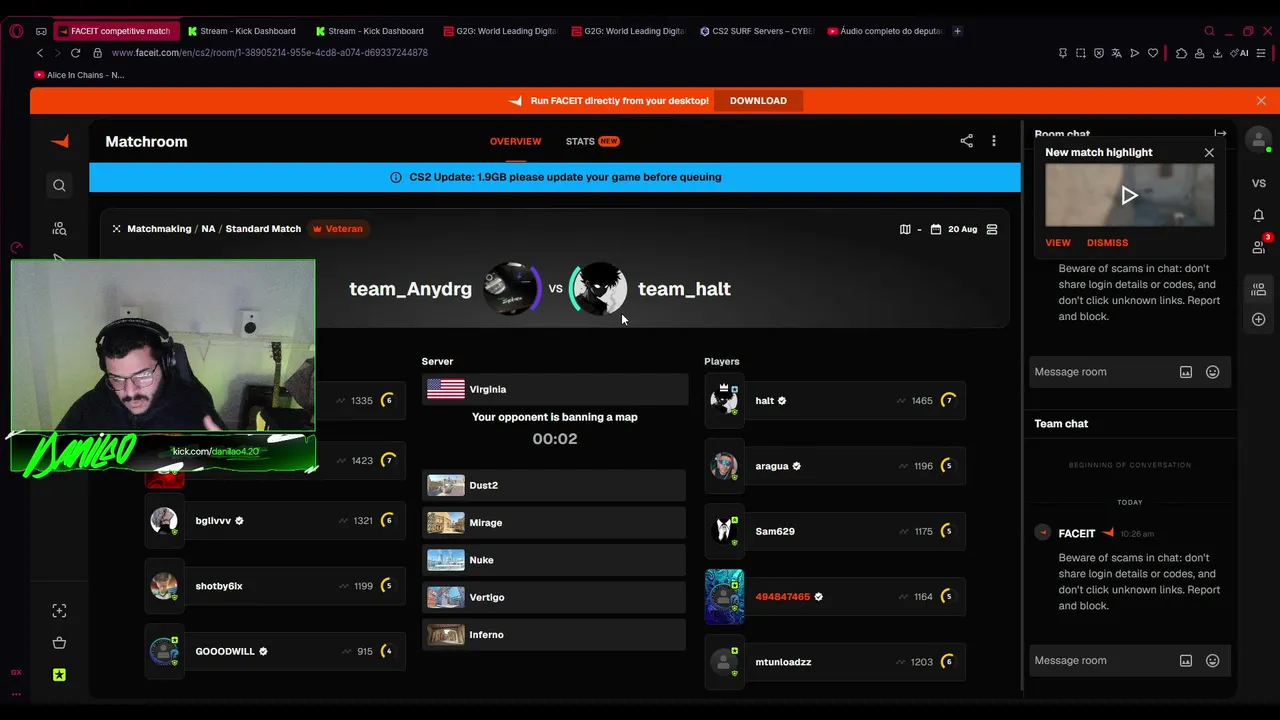Viewport: 1280px width, 720px height.
Task: Select the Dust2 map
Action: pyautogui.click(x=554, y=485)
